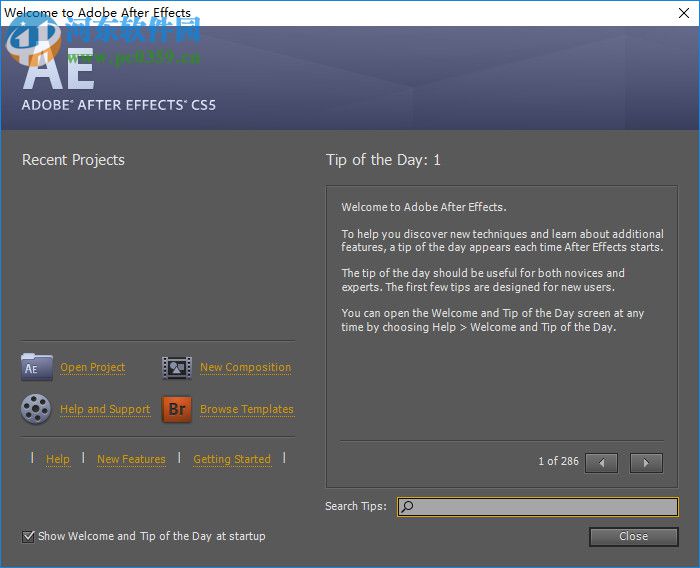Click the 'Recent Projects' heading
The image size is (700, 568).
[x=73, y=160]
